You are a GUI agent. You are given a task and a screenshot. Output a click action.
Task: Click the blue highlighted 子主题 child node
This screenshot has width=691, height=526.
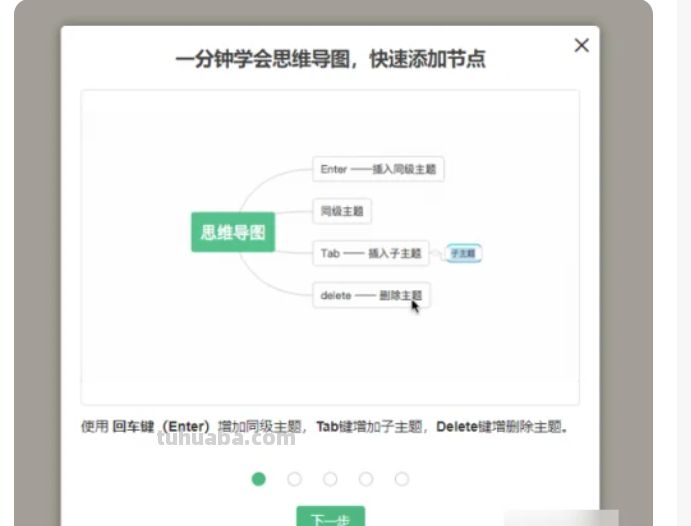(464, 253)
